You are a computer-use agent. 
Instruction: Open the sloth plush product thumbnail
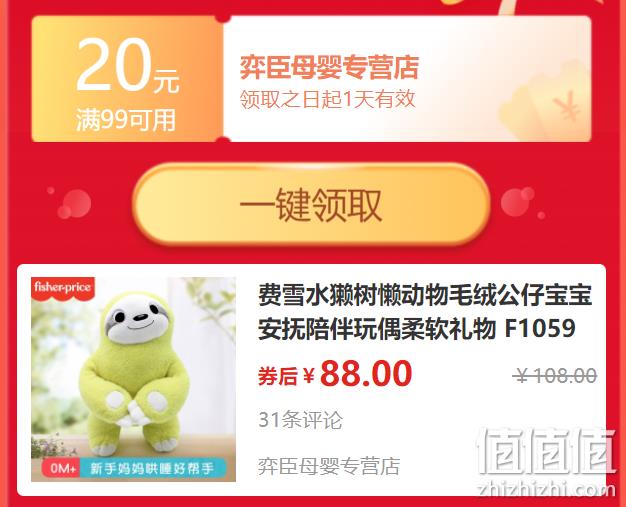click(133, 379)
